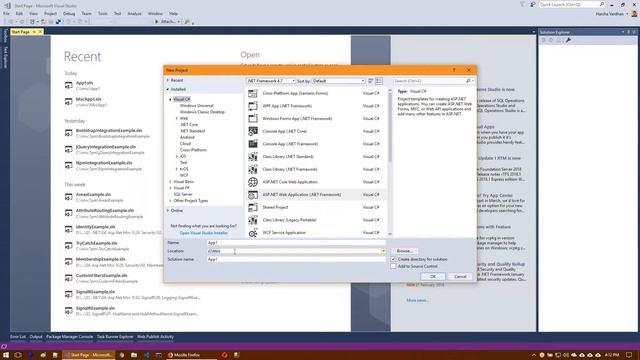Image resolution: width=640 pixels, height=360 pixels.
Task: Open the Debug menu
Action: 69,13
